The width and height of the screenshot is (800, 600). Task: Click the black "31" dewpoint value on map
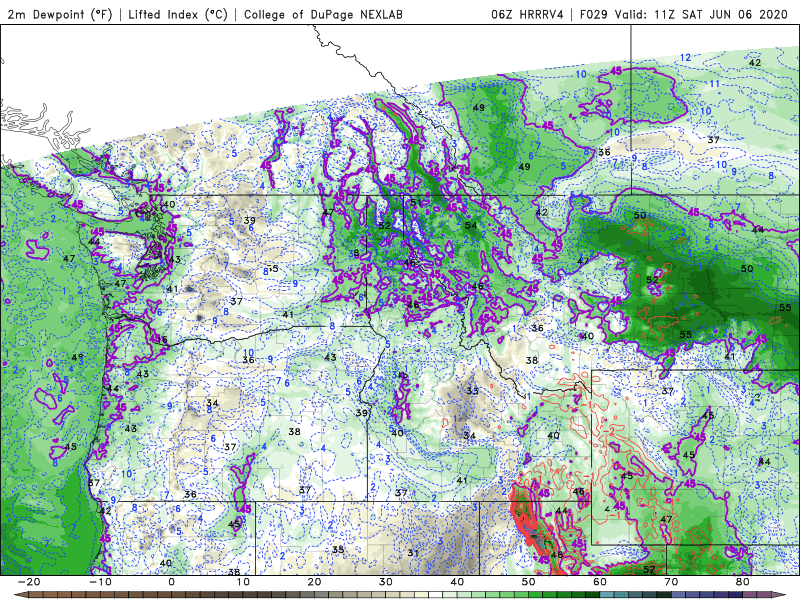click(413, 553)
